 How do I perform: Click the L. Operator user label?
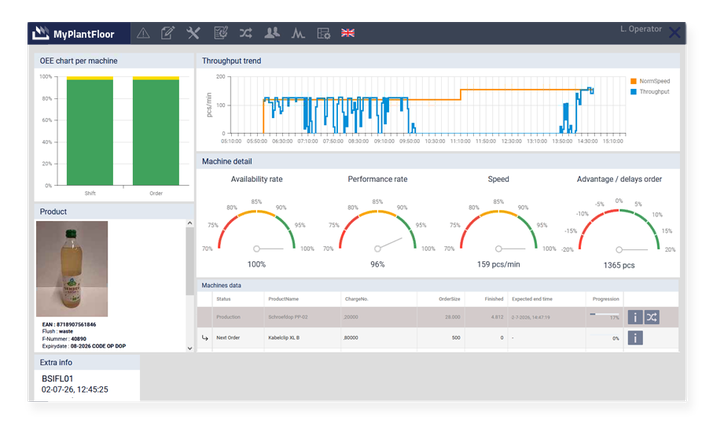point(641,29)
